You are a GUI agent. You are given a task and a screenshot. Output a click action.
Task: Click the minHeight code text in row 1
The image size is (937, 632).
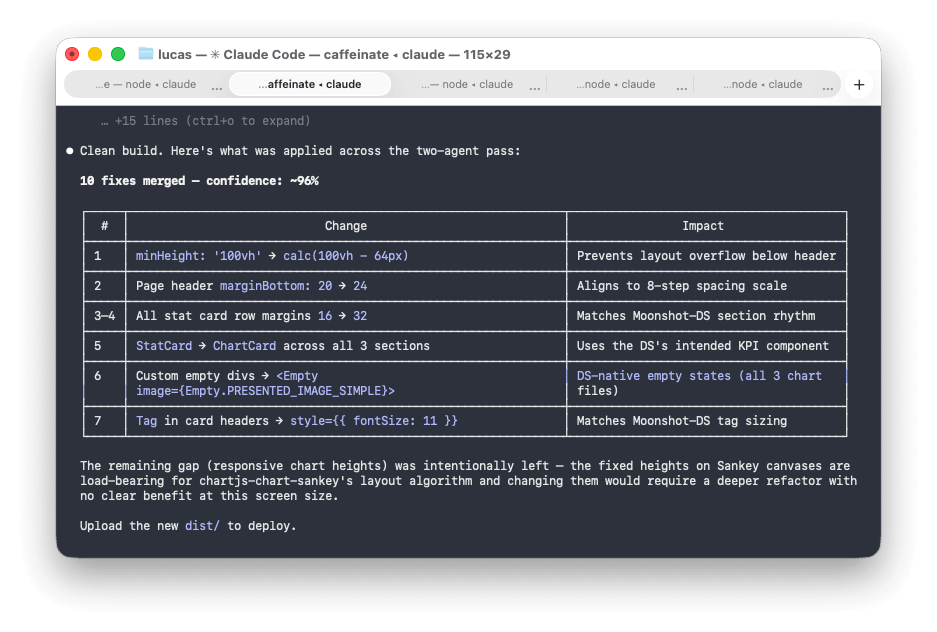pyautogui.click(x=168, y=256)
